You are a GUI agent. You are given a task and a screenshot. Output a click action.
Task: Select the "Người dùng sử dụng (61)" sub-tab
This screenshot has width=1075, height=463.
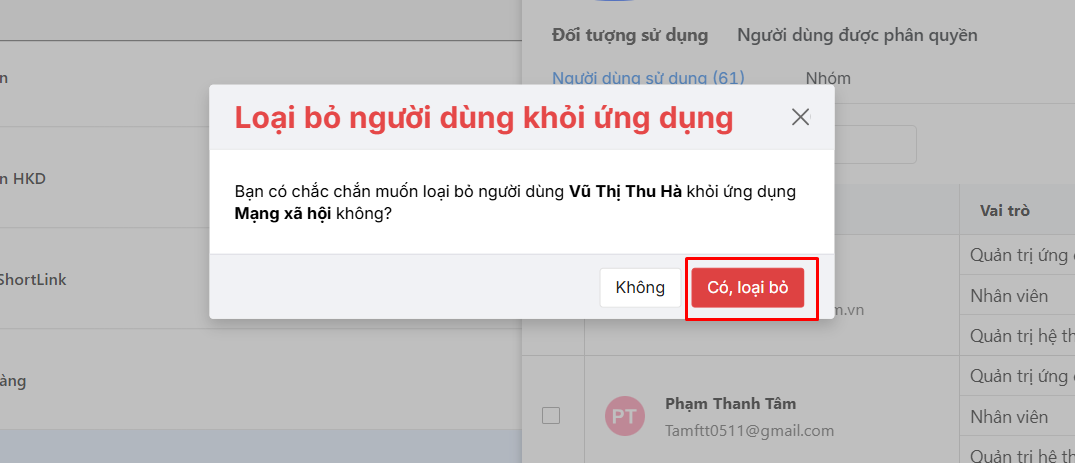point(648,78)
